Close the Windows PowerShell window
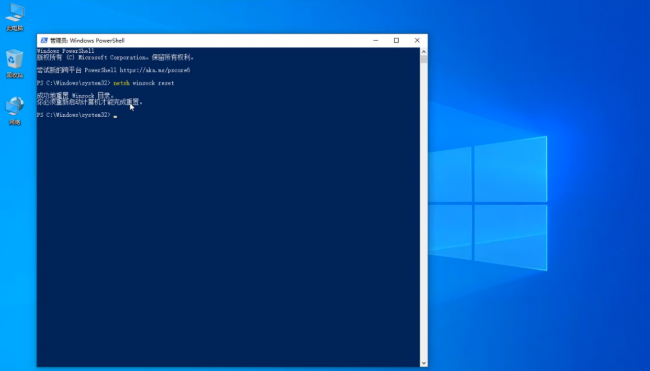This screenshot has width=650, height=371. coord(417,40)
